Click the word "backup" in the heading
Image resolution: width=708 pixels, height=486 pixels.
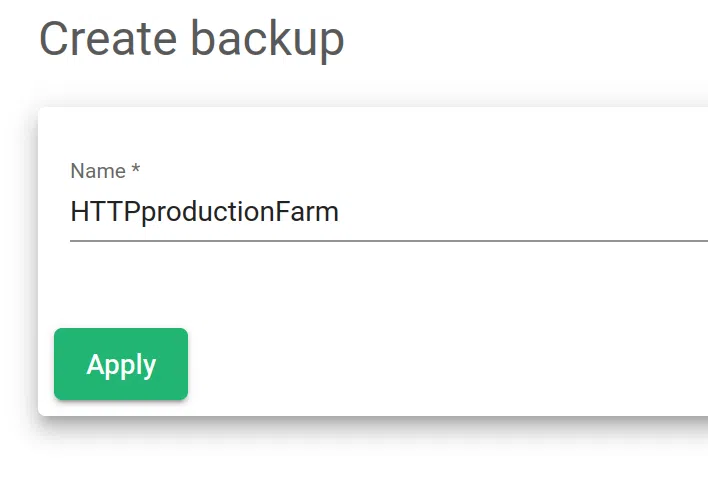pyautogui.click(x=267, y=40)
